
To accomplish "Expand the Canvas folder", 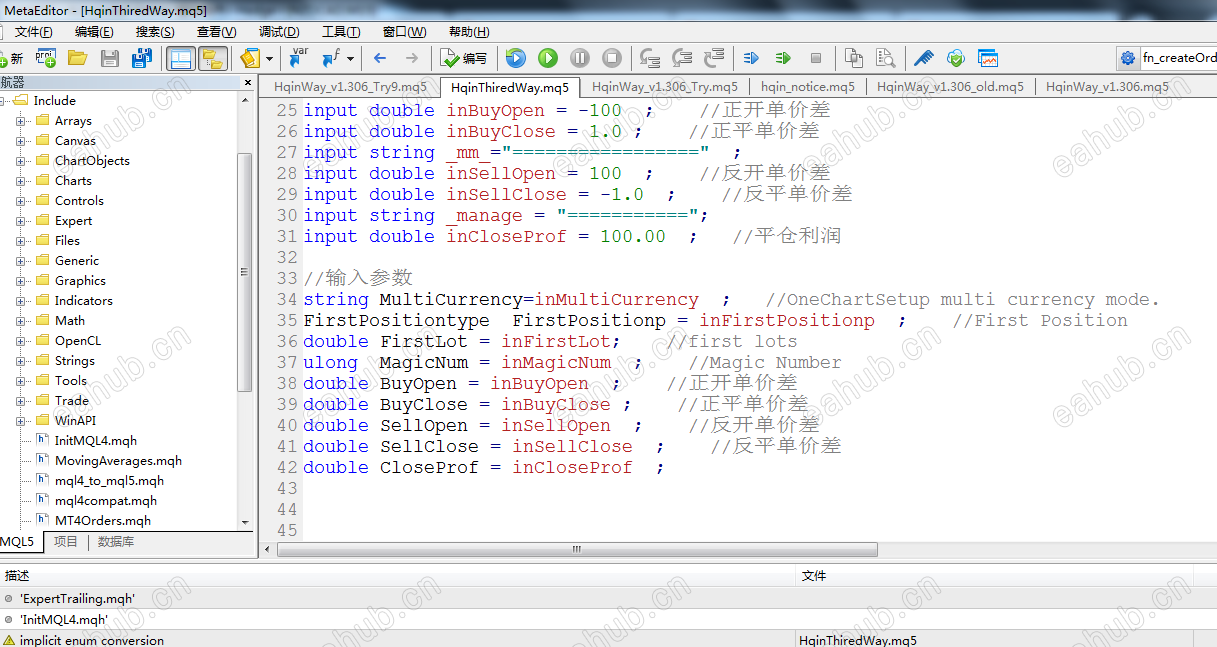I will pyautogui.click(x=21, y=141).
